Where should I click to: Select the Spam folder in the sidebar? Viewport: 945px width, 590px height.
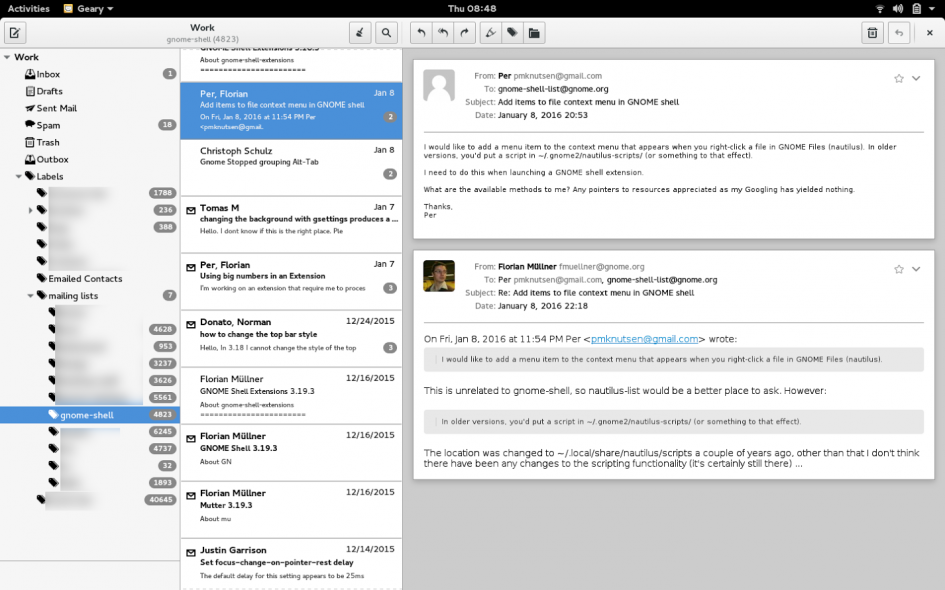point(46,125)
